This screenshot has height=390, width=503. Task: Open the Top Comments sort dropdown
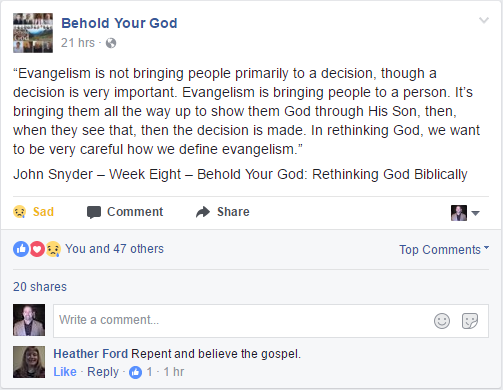point(444,249)
